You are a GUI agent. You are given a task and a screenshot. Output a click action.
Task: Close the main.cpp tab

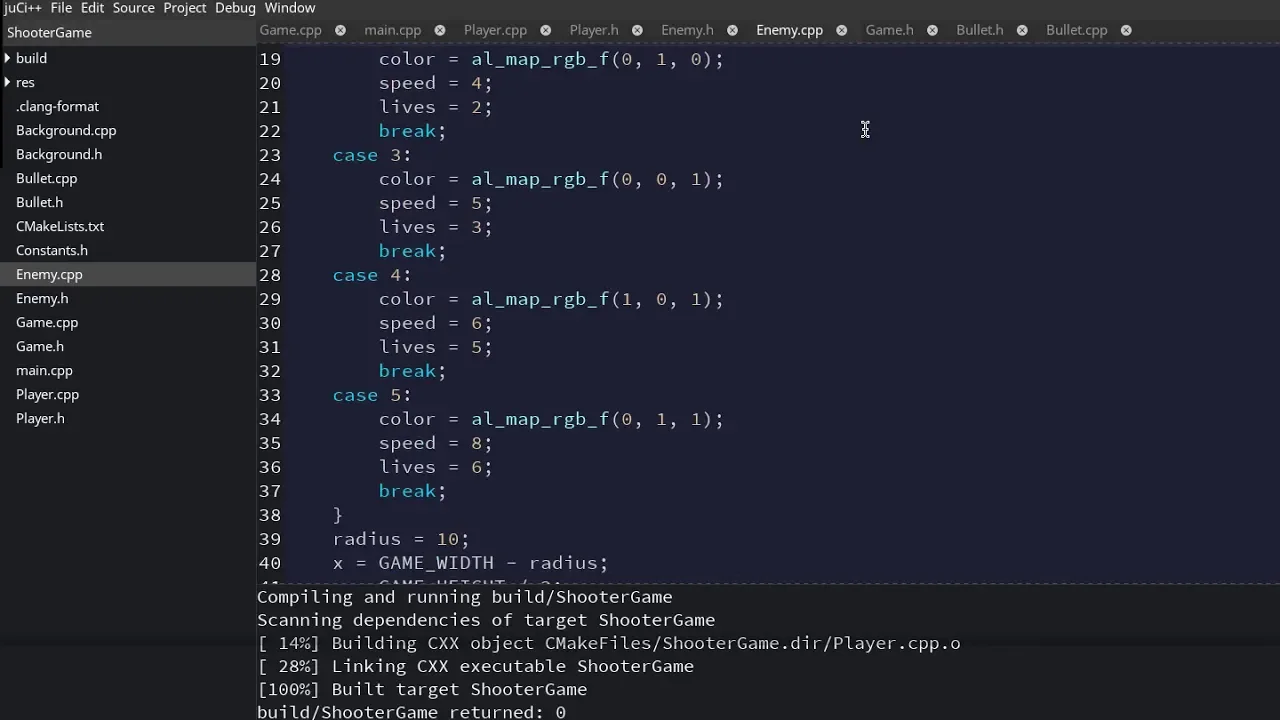[439, 30]
